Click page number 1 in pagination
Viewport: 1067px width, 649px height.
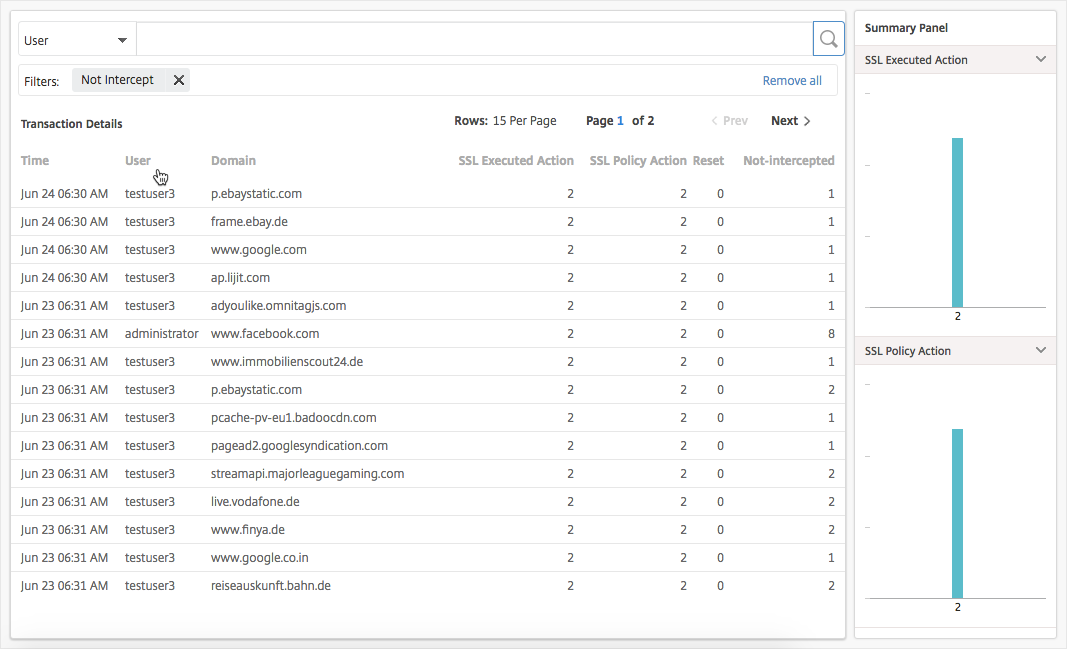tap(620, 121)
